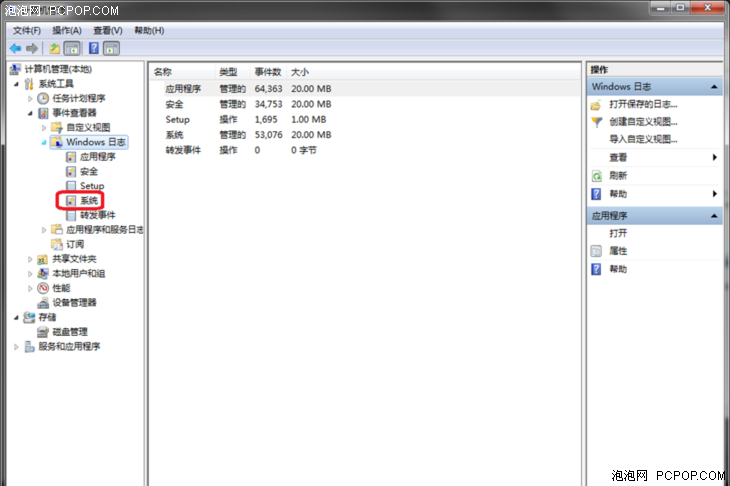
Task: Collapse the 应用程序 actions section
Action: [714, 216]
